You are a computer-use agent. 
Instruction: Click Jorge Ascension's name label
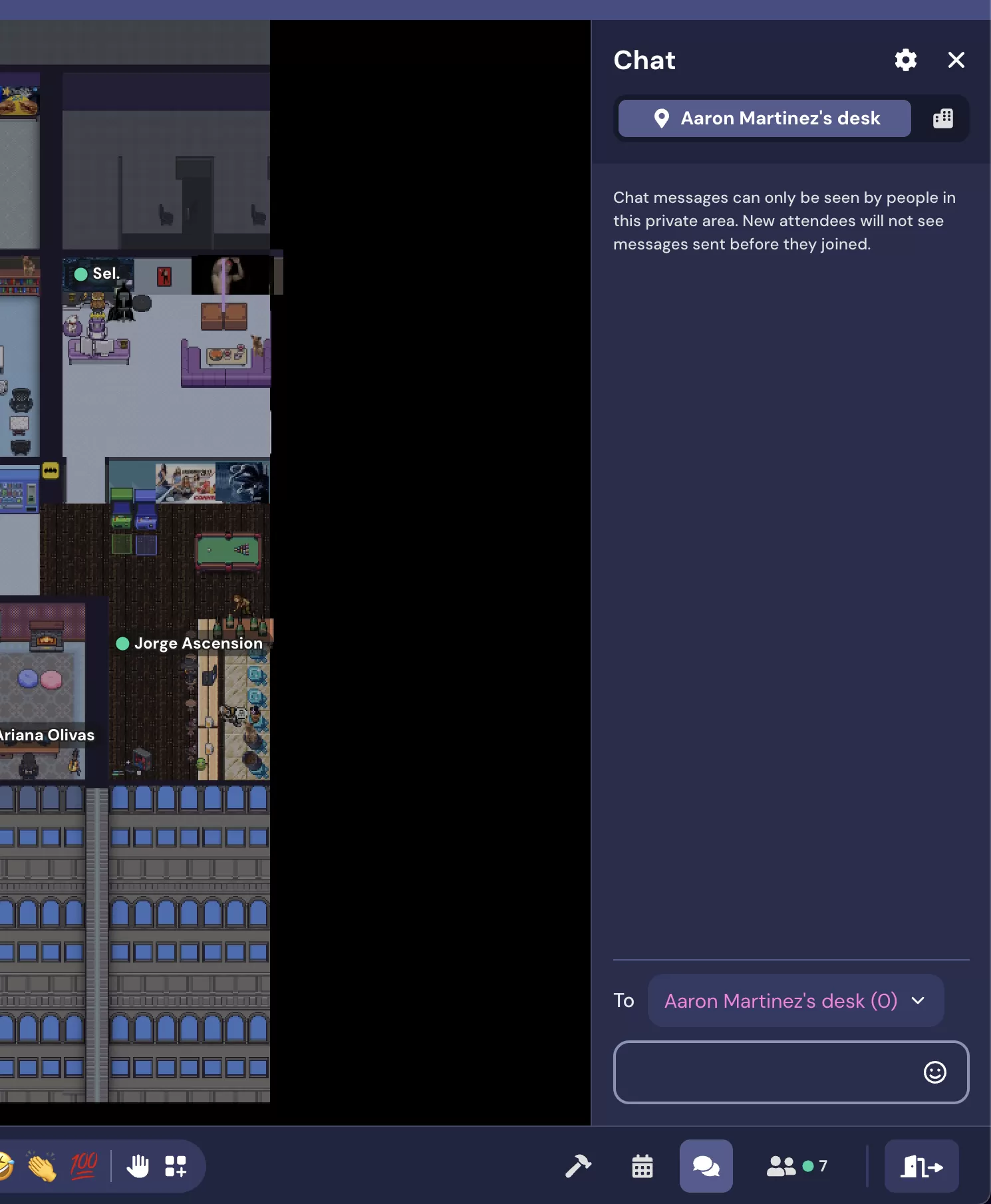click(x=198, y=643)
